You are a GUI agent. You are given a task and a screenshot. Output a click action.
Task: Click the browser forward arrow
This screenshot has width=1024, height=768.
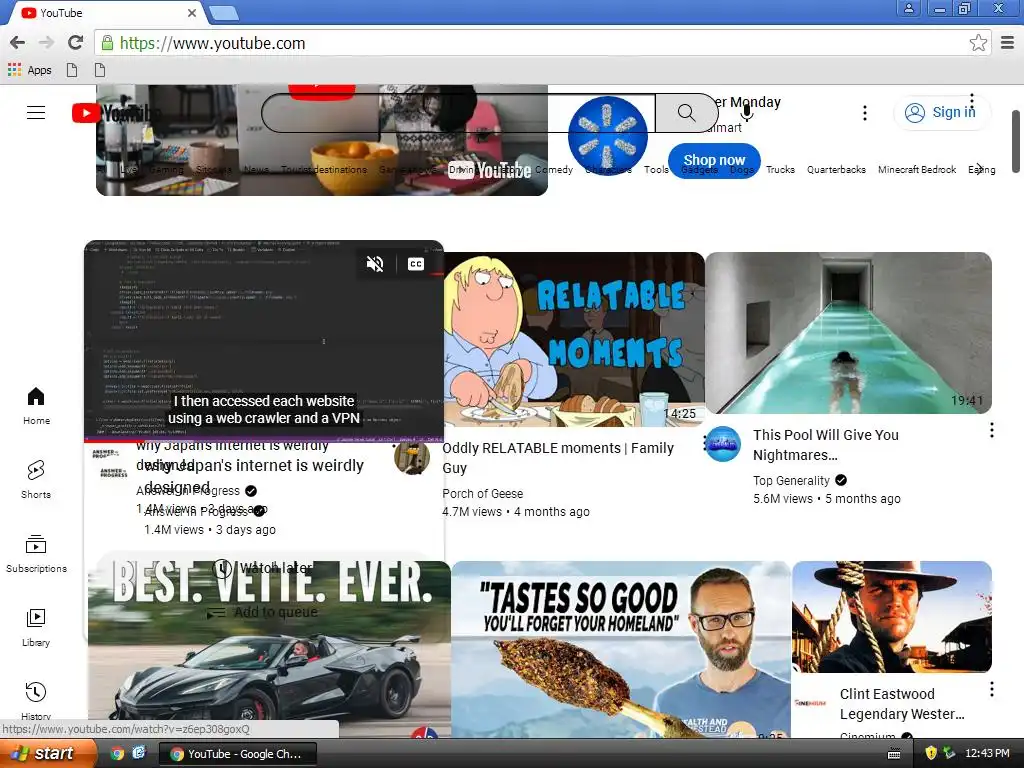click(46, 43)
